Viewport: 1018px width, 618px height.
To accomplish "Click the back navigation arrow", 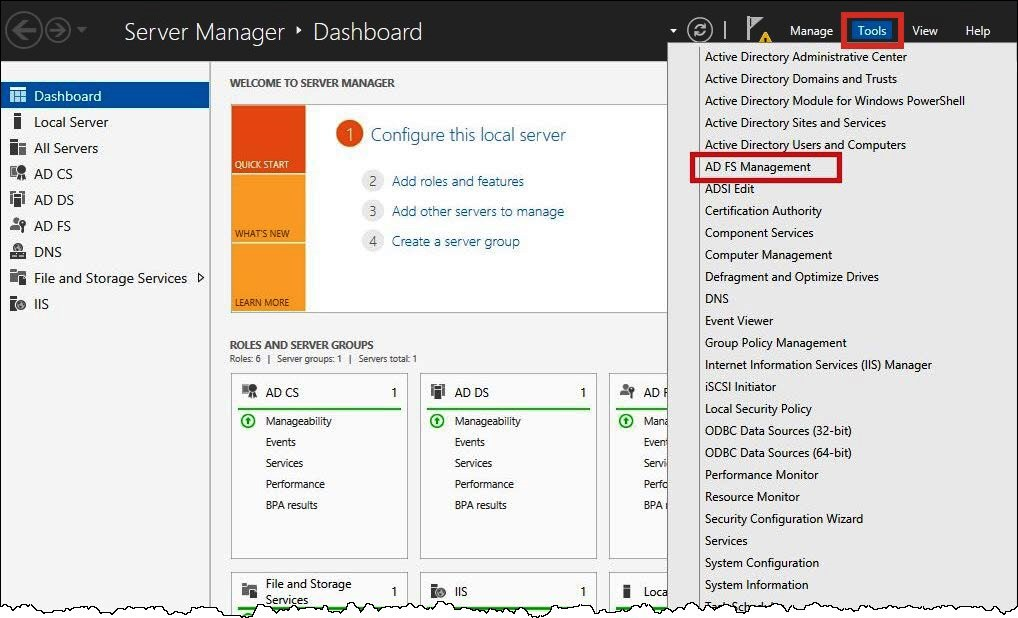I will (x=22, y=29).
